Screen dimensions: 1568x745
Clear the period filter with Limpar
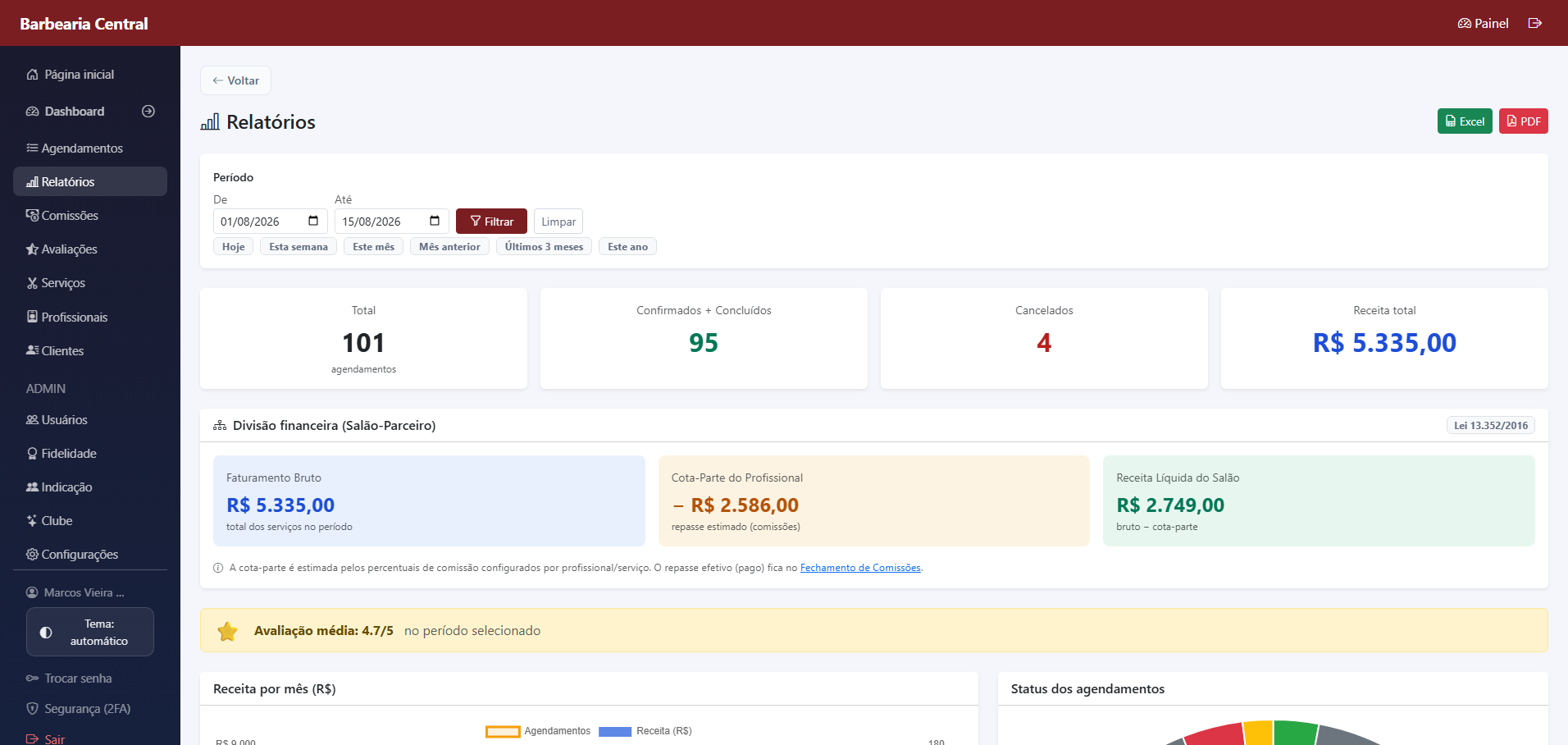pyautogui.click(x=558, y=222)
